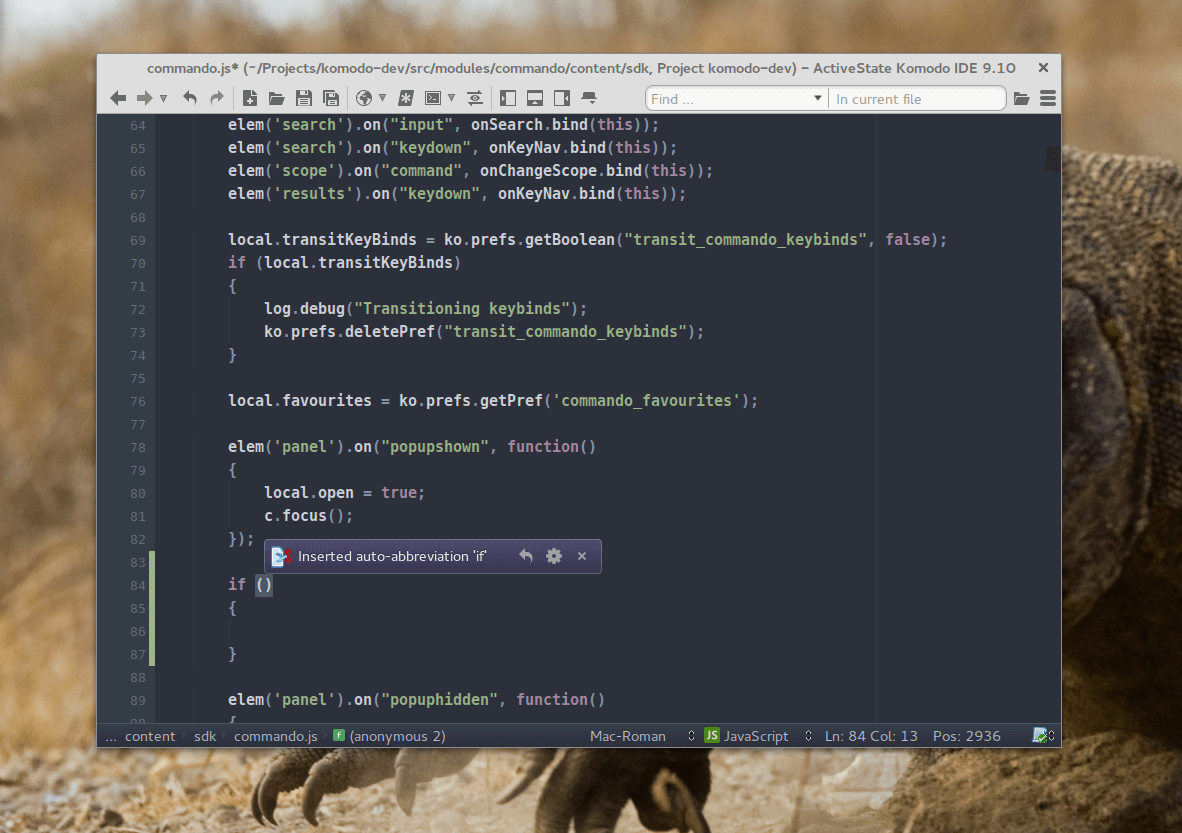
Task: Open the folder icon beside the search box
Action: 1021,99
